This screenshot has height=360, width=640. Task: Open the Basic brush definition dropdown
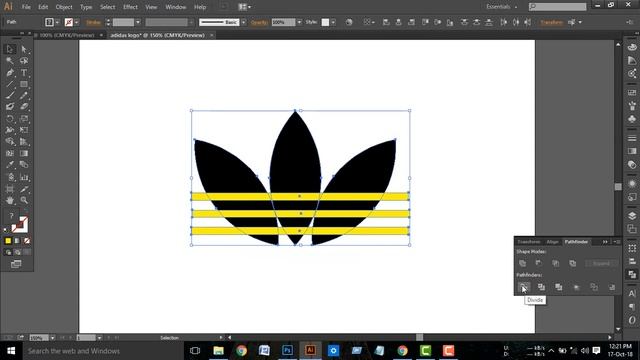point(244,22)
